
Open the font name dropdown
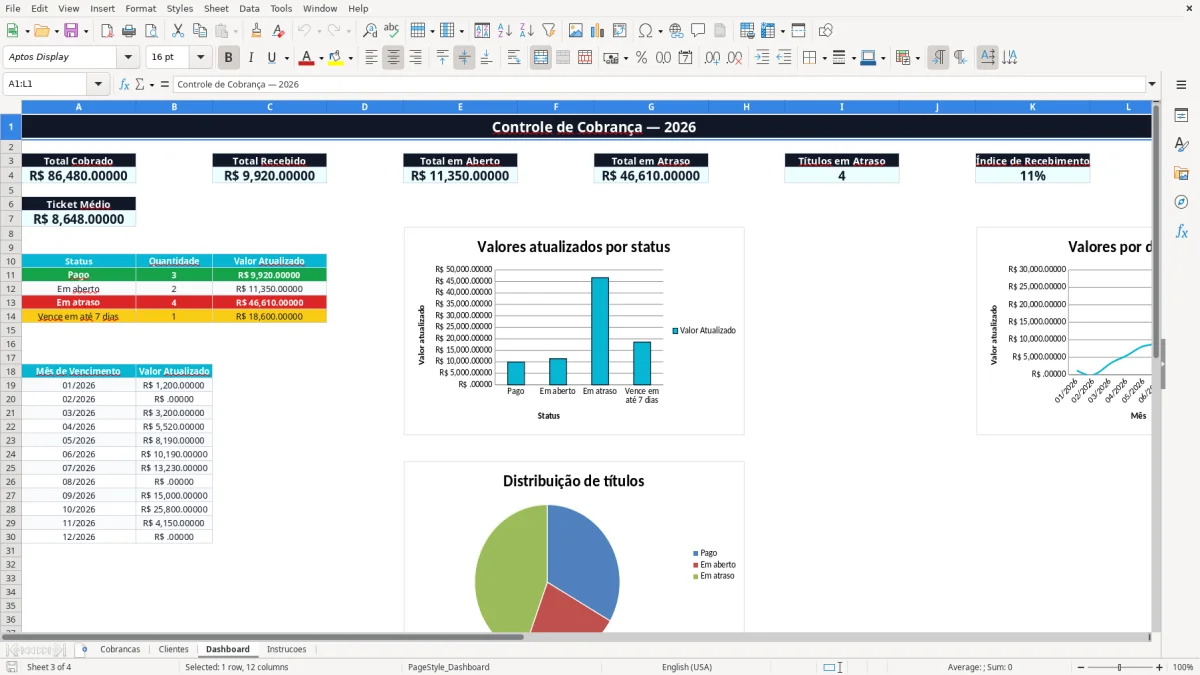click(x=127, y=58)
